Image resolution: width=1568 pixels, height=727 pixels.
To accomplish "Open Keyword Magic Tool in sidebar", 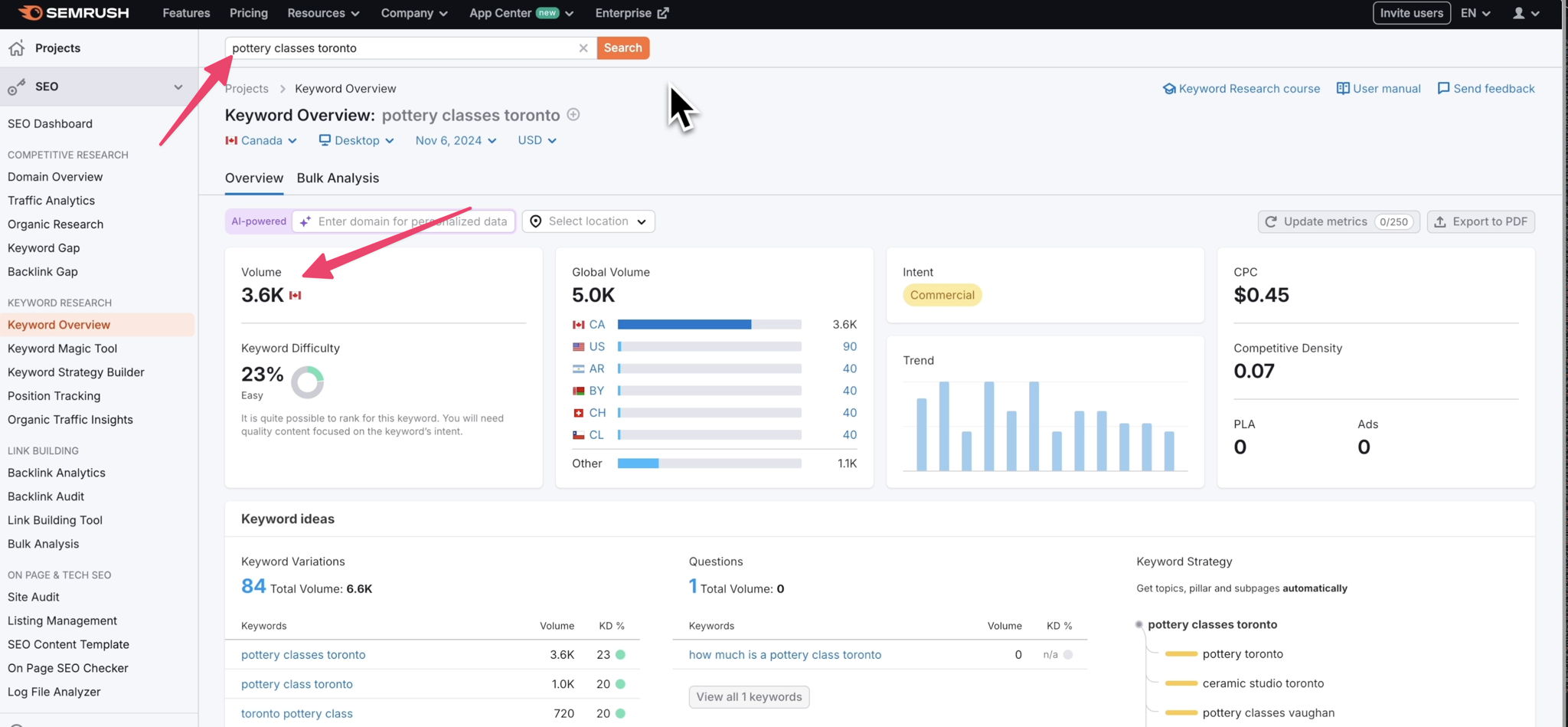I will 62,349.
